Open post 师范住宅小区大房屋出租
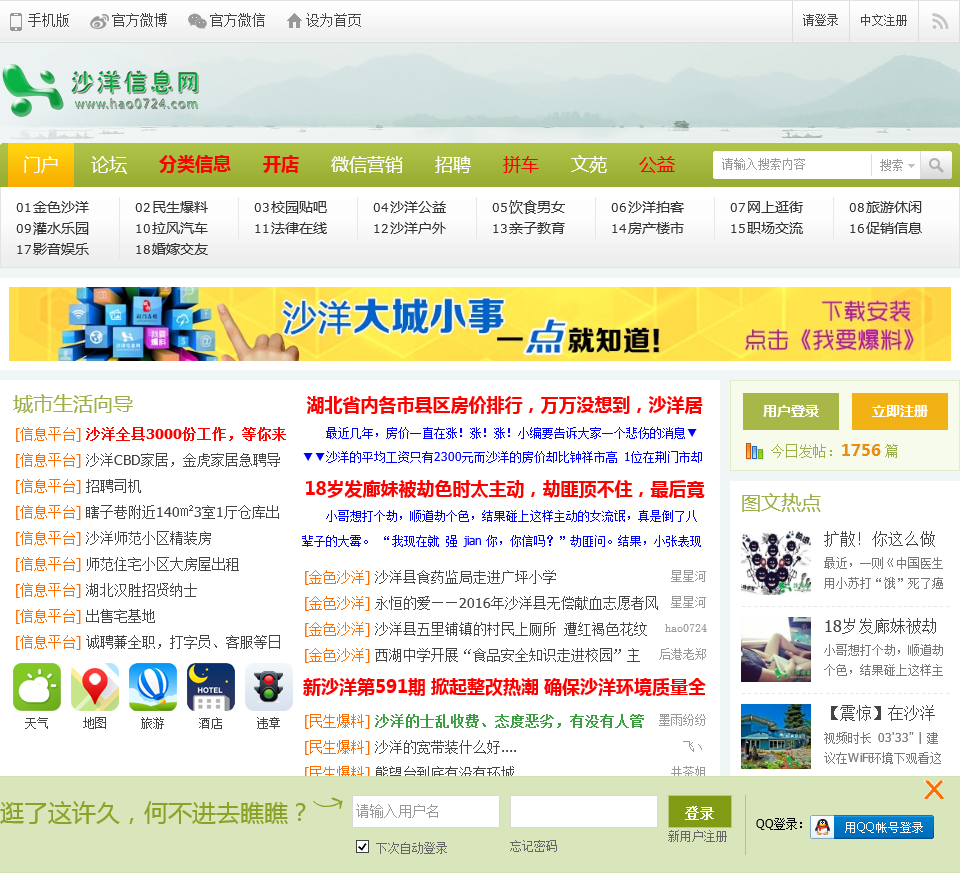Image resolution: width=960 pixels, height=873 pixels. tap(162, 564)
